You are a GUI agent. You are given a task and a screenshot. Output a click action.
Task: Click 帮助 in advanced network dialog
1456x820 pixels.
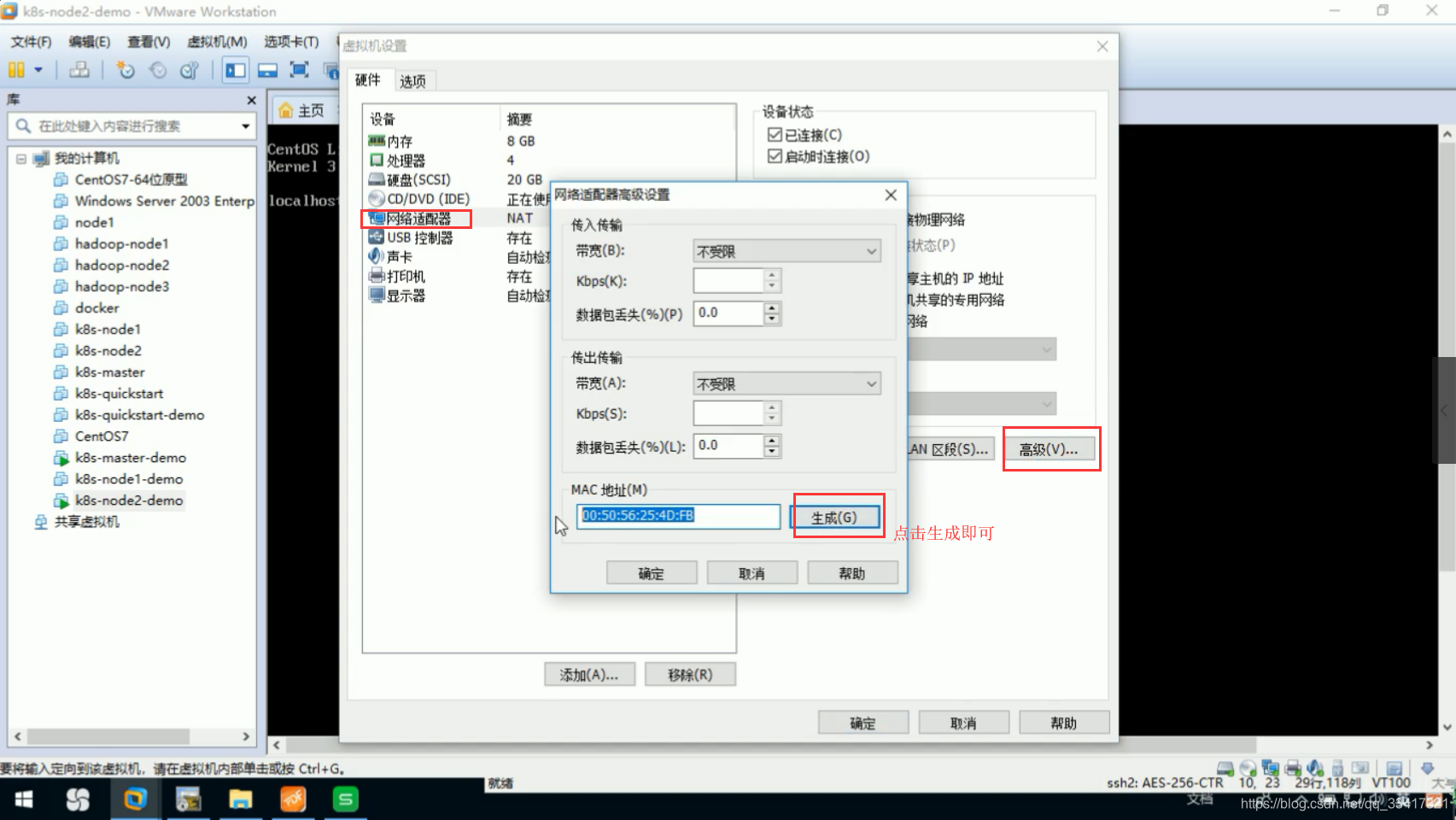tap(852, 573)
